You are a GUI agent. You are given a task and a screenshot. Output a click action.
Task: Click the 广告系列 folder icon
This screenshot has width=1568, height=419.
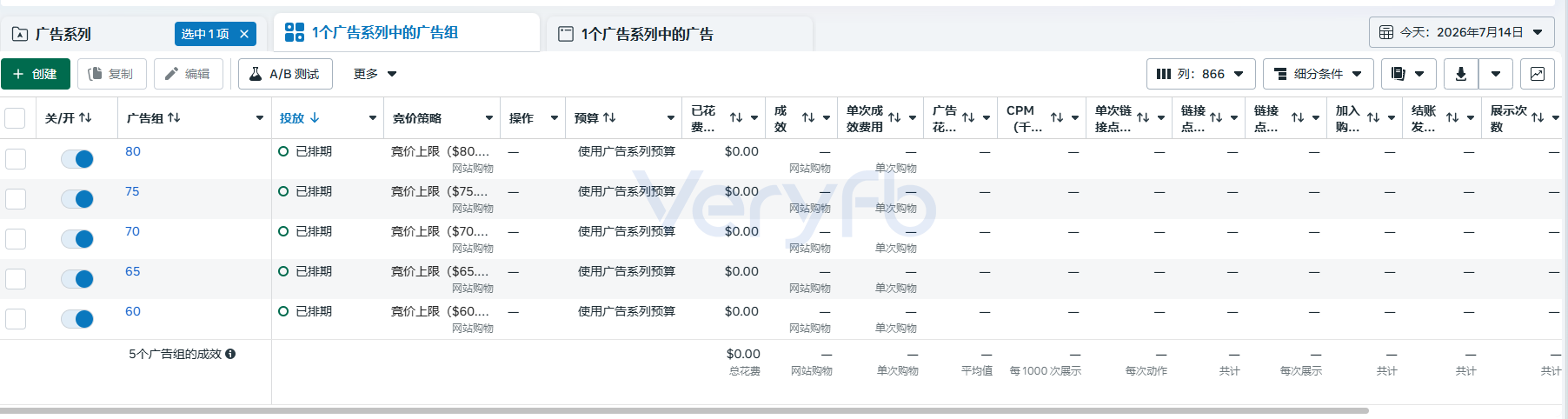point(20,34)
